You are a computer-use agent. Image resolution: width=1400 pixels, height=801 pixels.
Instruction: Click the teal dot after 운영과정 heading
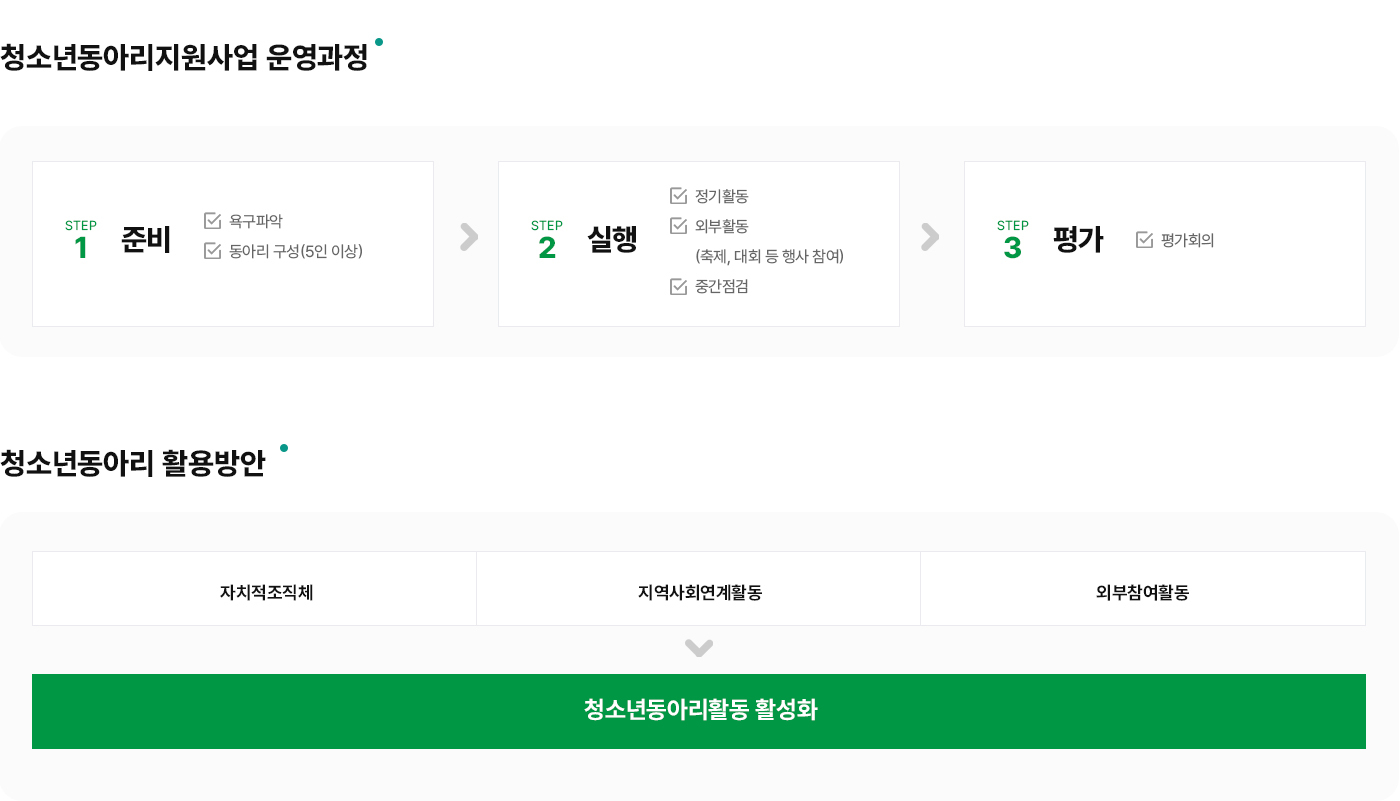click(x=379, y=42)
